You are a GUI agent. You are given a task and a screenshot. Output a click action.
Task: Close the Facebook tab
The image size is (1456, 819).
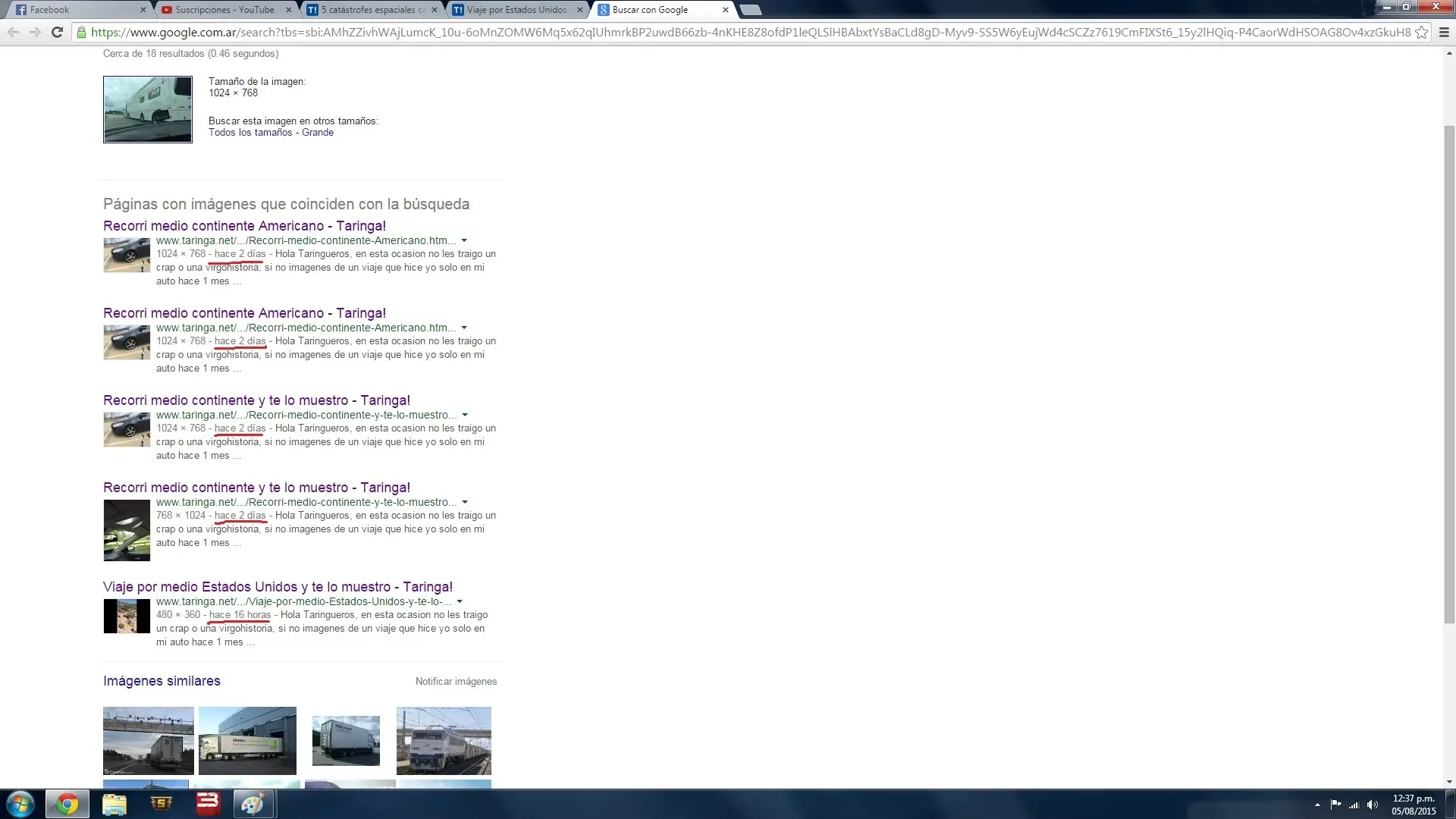point(143,10)
